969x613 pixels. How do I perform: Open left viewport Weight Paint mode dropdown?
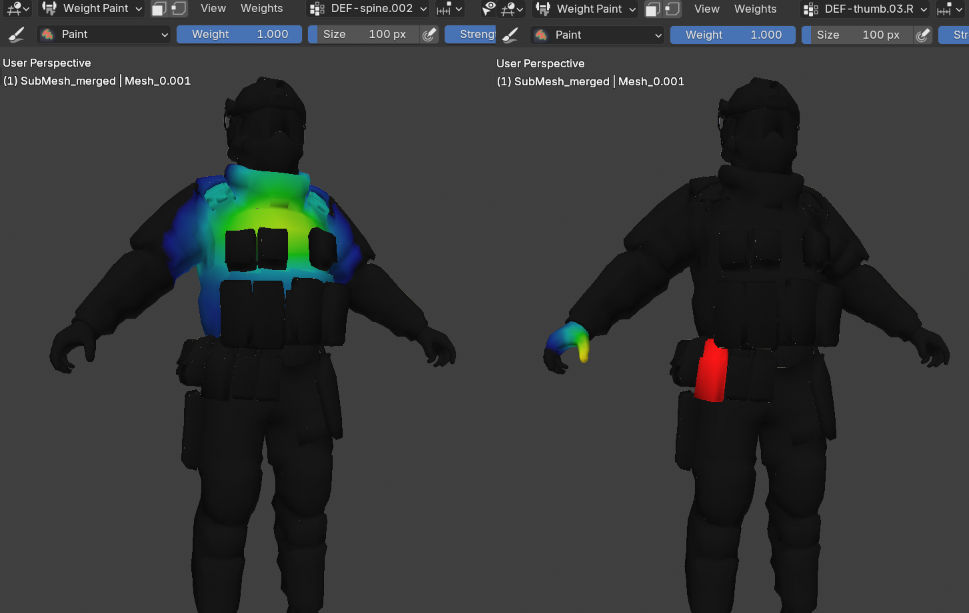point(91,9)
